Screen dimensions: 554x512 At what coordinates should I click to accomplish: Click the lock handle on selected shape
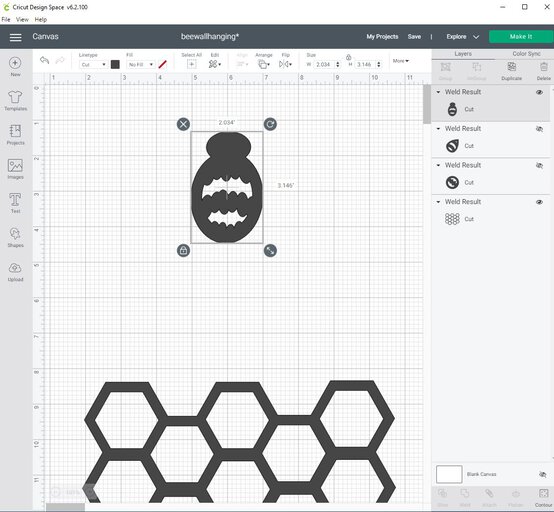(x=183, y=251)
